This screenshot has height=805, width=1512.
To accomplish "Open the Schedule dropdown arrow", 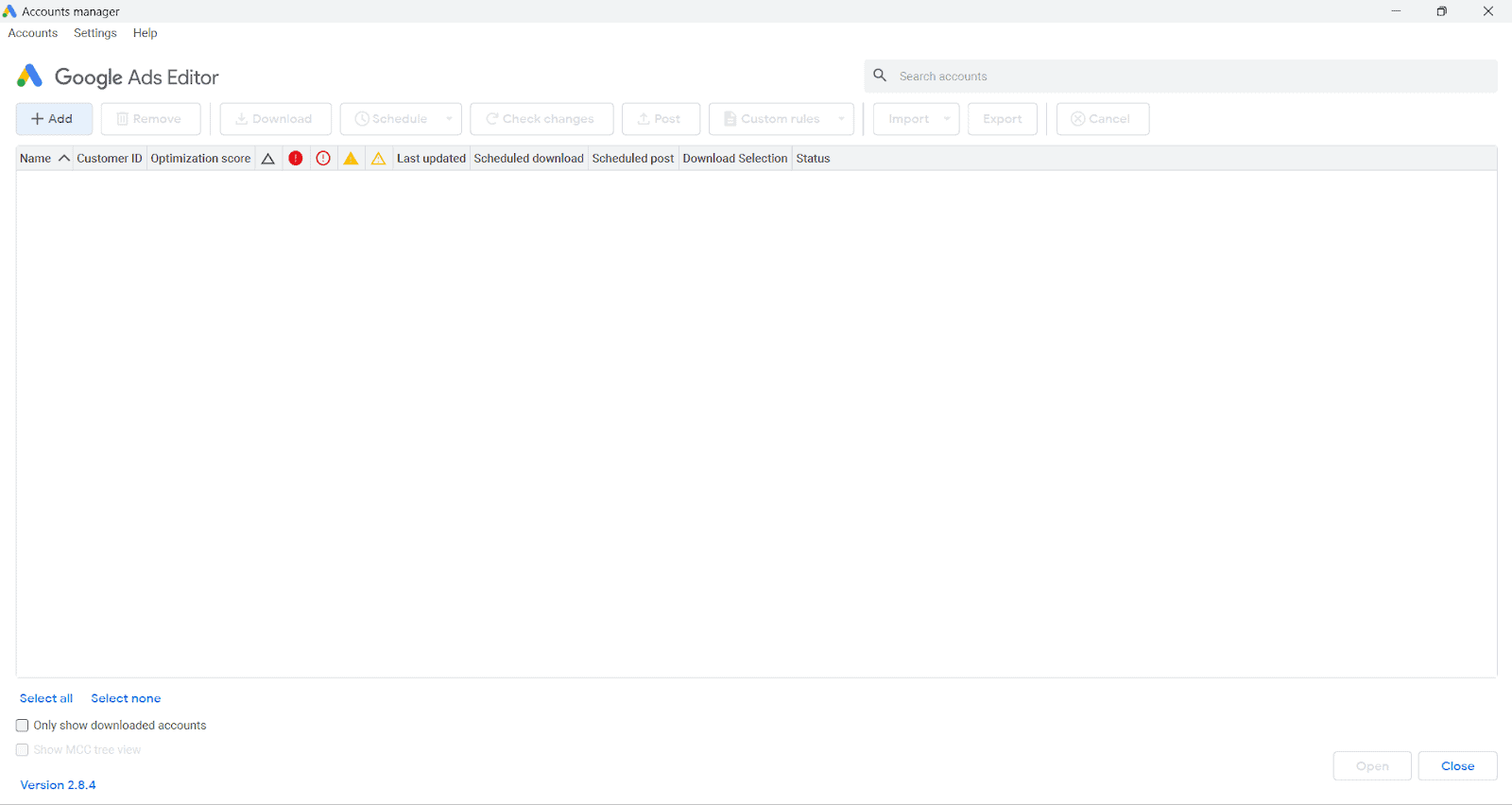I will point(449,119).
